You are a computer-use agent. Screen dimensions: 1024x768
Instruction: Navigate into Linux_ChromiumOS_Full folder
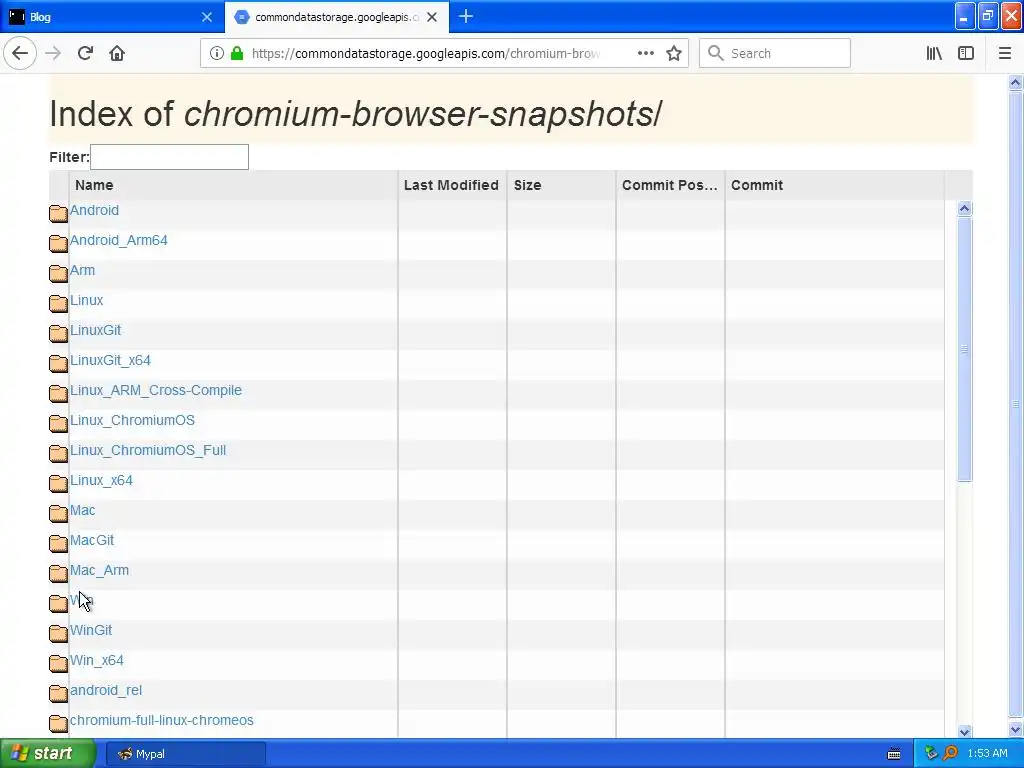pos(148,451)
